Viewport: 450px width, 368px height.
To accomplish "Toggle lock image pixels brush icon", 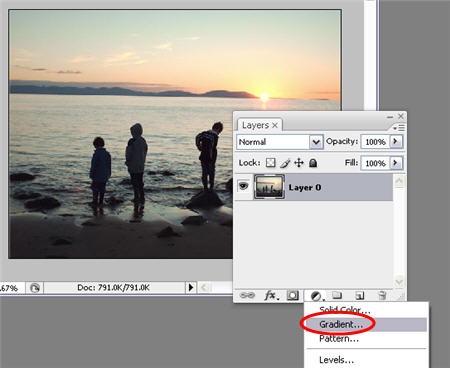I will point(285,163).
